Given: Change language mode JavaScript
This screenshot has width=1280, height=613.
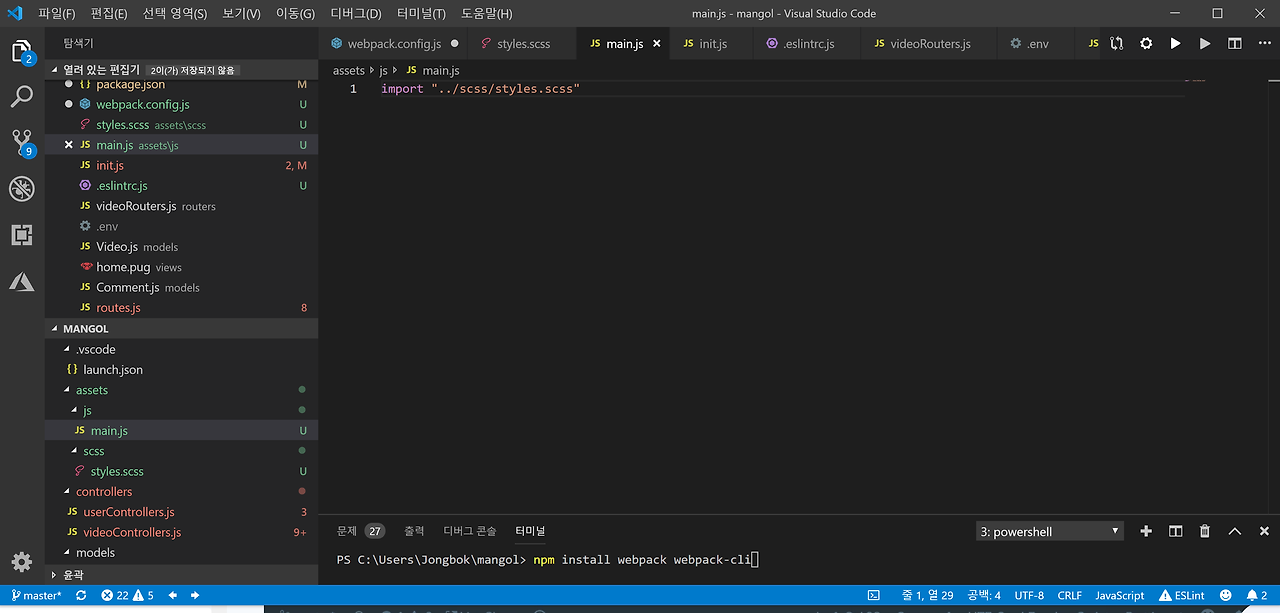Looking at the screenshot, I should (1119, 596).
